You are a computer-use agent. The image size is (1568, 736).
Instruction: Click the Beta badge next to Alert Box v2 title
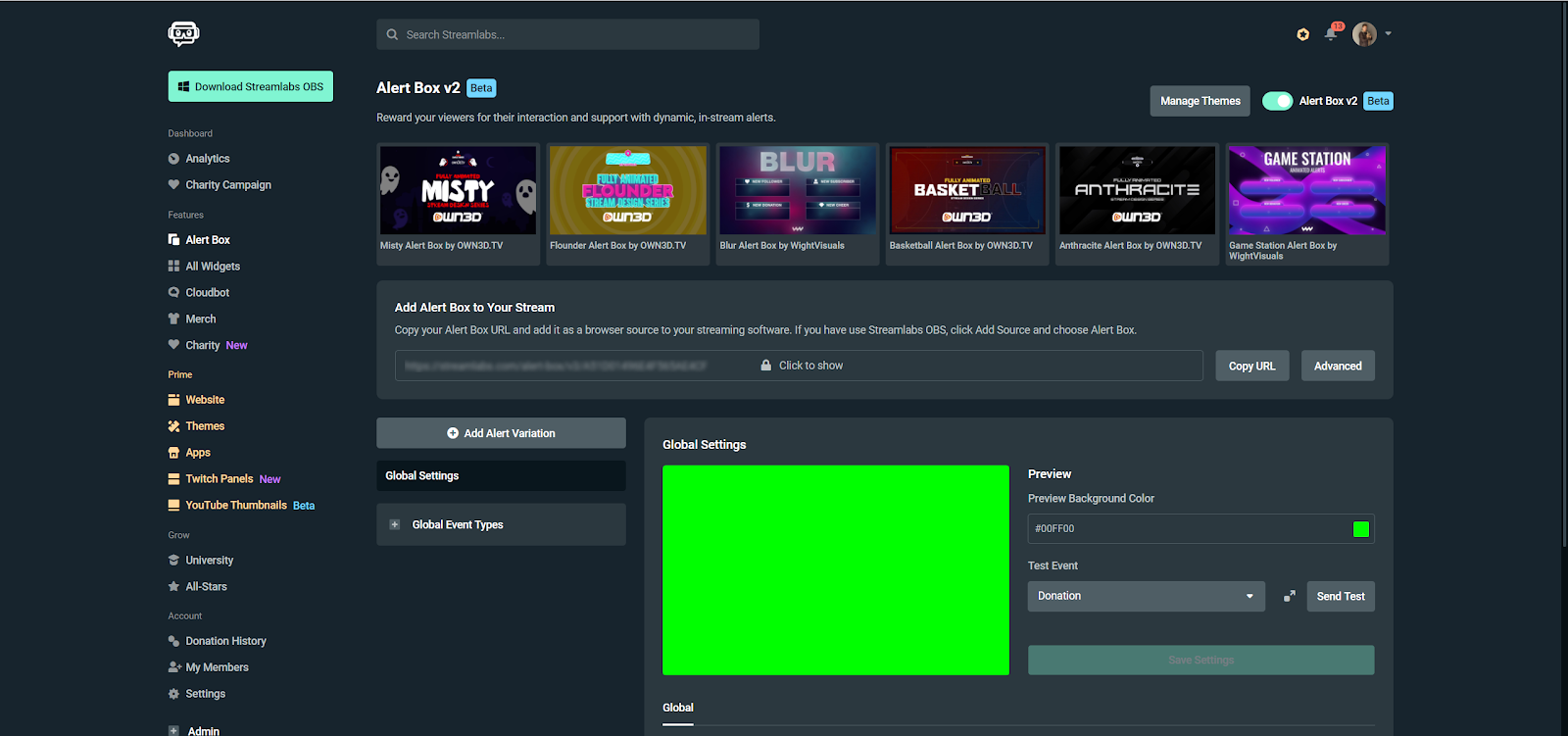pyautogui.click(x=481, y=88)
